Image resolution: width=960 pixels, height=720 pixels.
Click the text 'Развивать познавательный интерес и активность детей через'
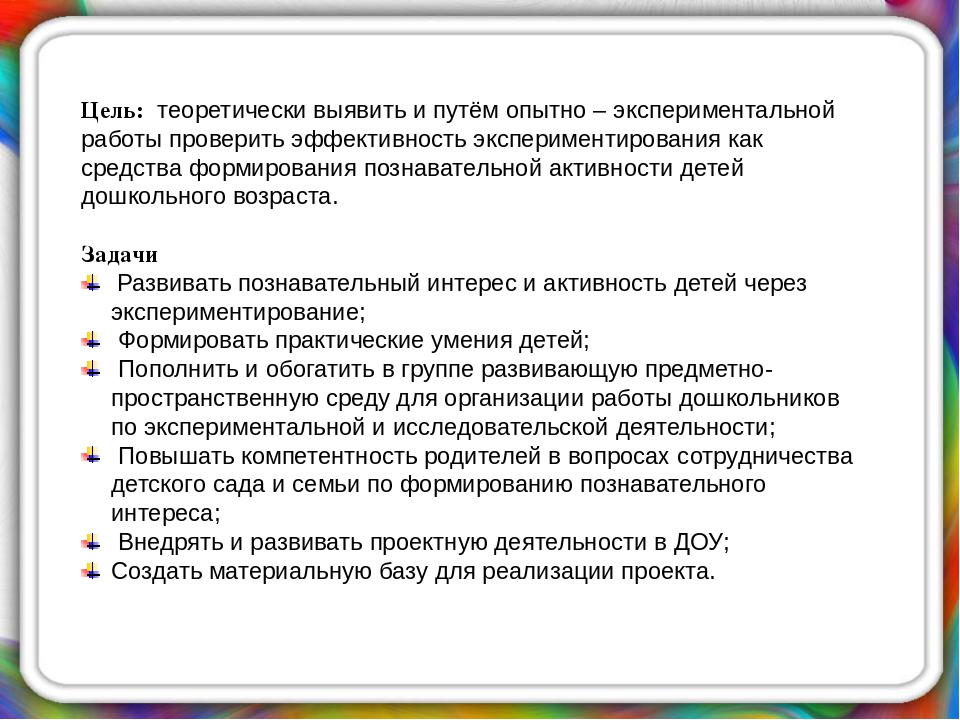[462, 283]
